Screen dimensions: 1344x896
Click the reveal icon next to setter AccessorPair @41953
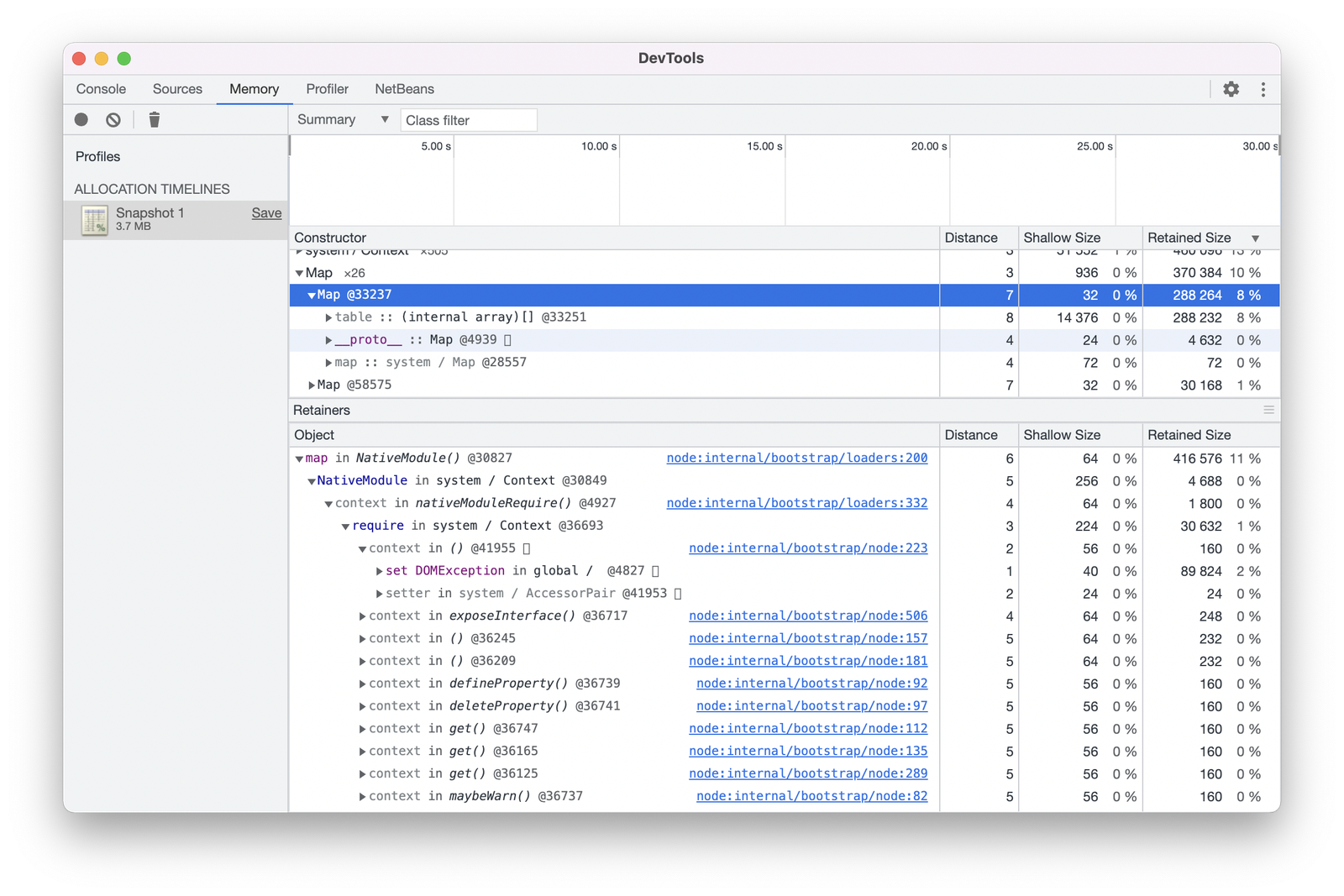coord(678,594)
